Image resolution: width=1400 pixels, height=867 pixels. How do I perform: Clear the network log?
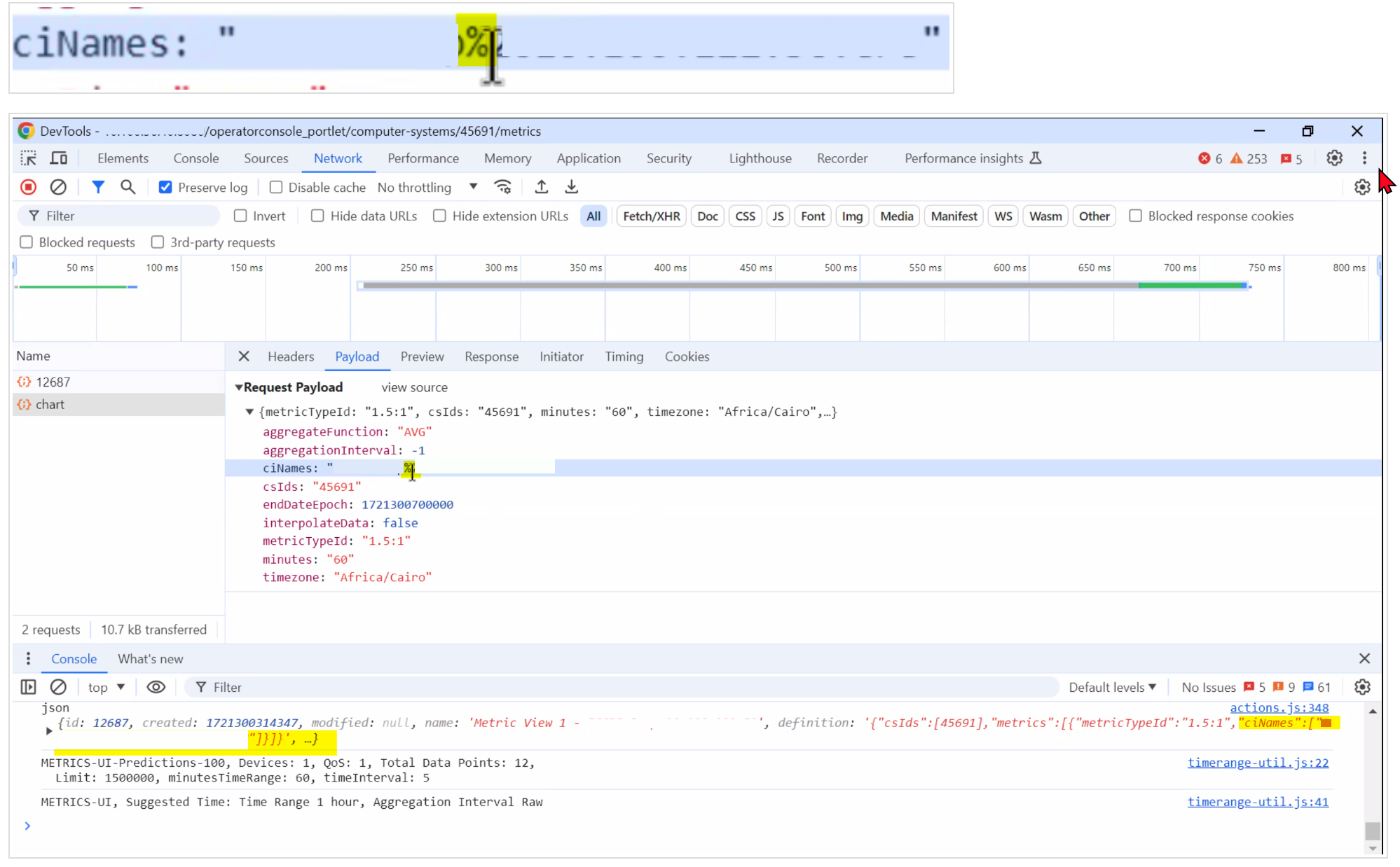pos(58,187)
